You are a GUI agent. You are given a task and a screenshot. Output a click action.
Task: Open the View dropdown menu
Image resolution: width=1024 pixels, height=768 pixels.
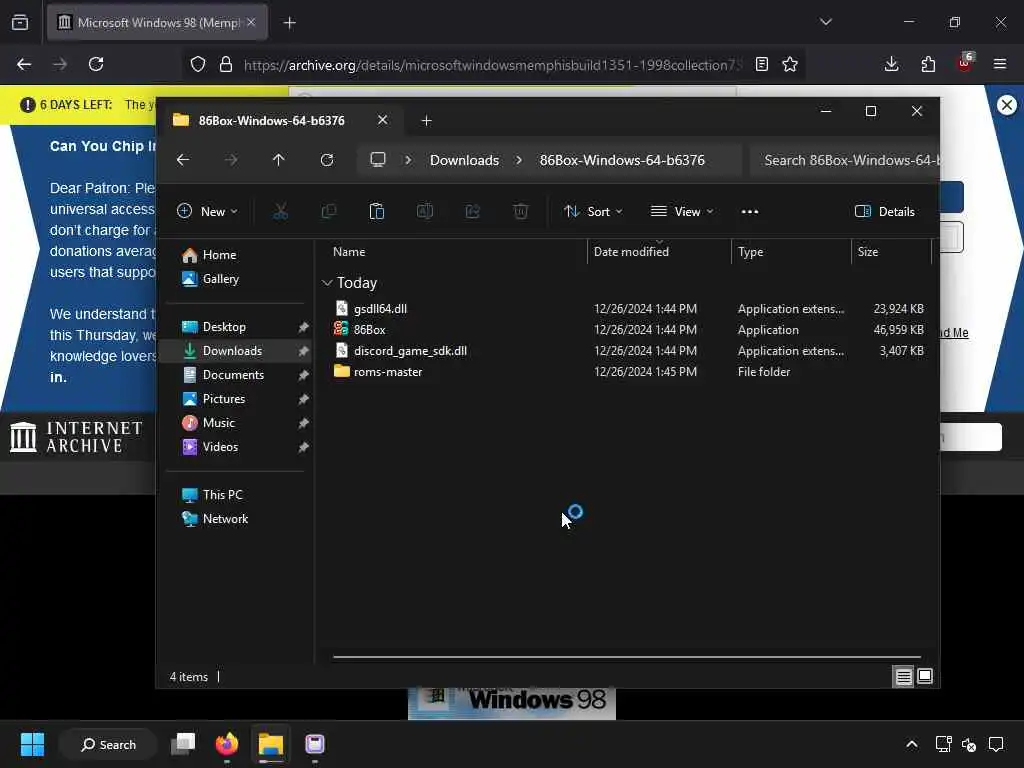click(x=682, y=212)
